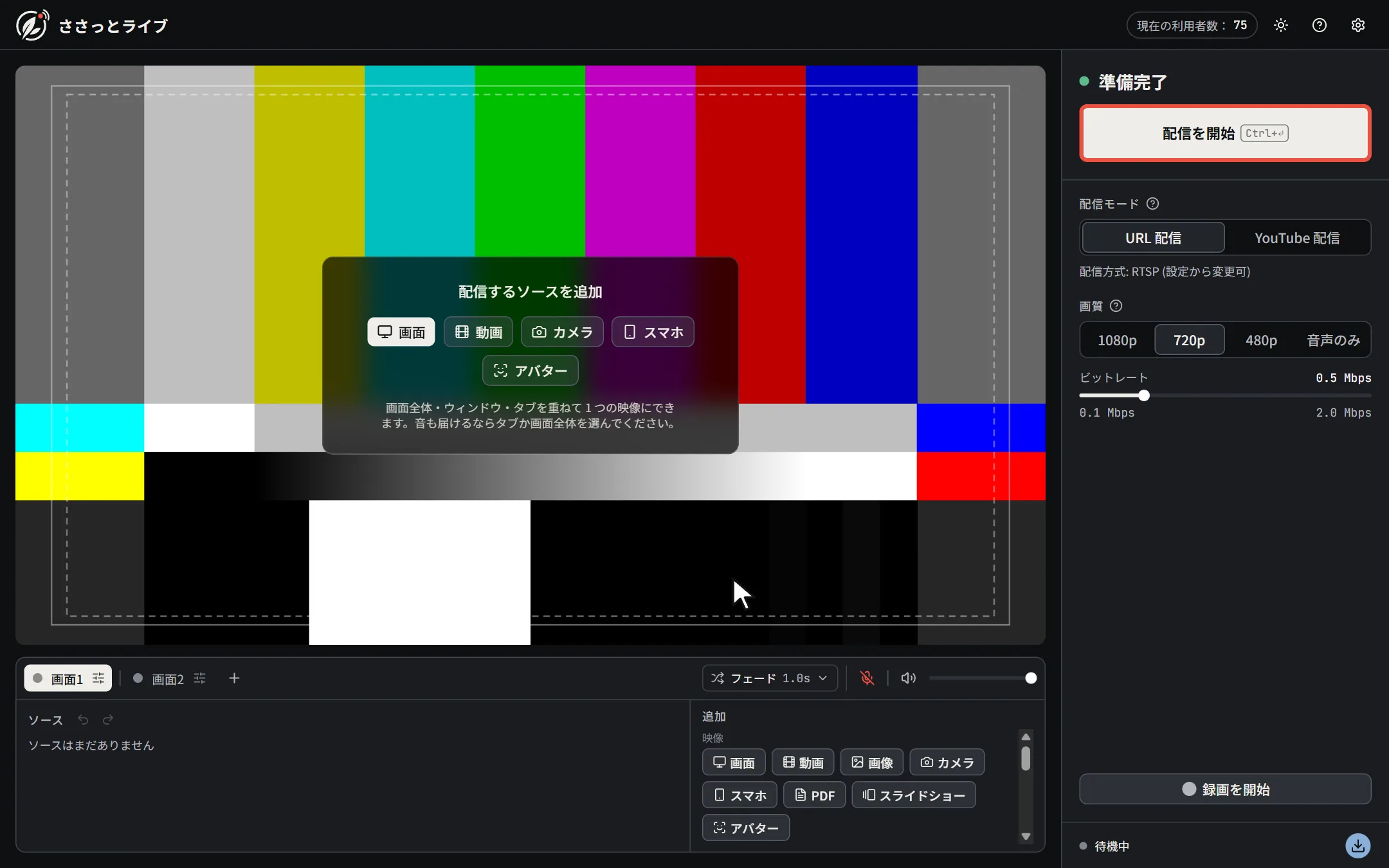Add 動画 source in the 追加 panel

803,762
